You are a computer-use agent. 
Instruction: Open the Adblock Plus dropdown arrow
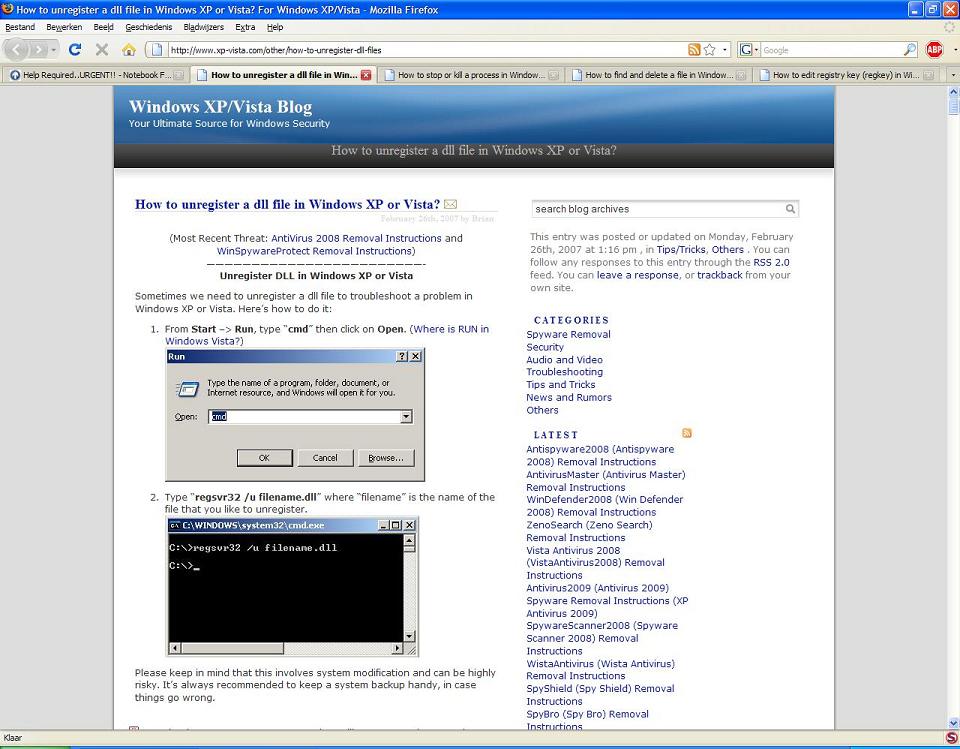coord(955,50)
